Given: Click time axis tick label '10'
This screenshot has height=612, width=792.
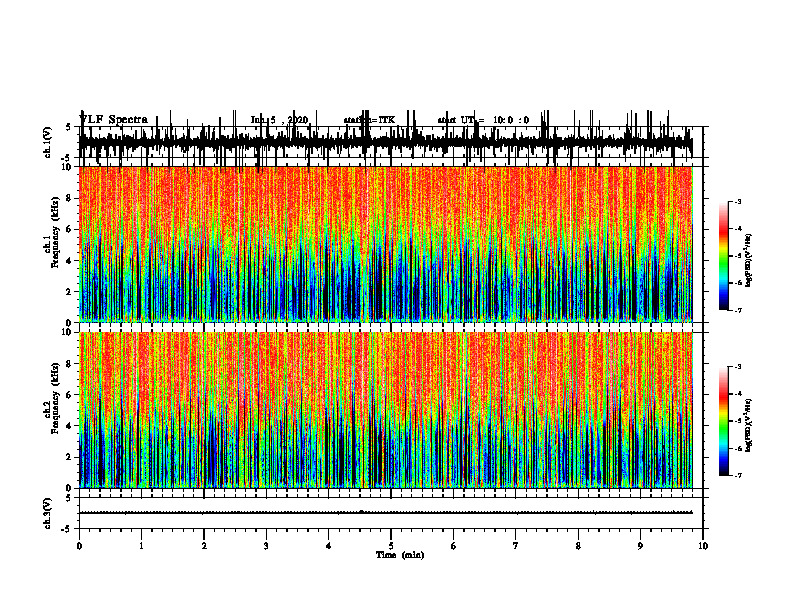Looking at the screenshot, I should coord(703,546).
